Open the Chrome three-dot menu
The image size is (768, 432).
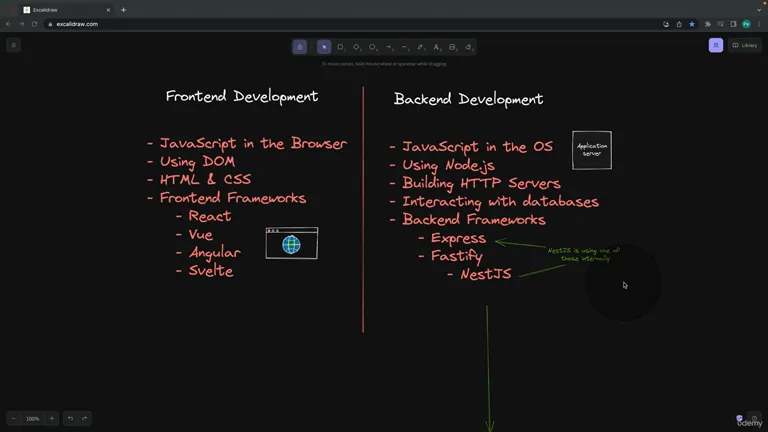[759, 24]
